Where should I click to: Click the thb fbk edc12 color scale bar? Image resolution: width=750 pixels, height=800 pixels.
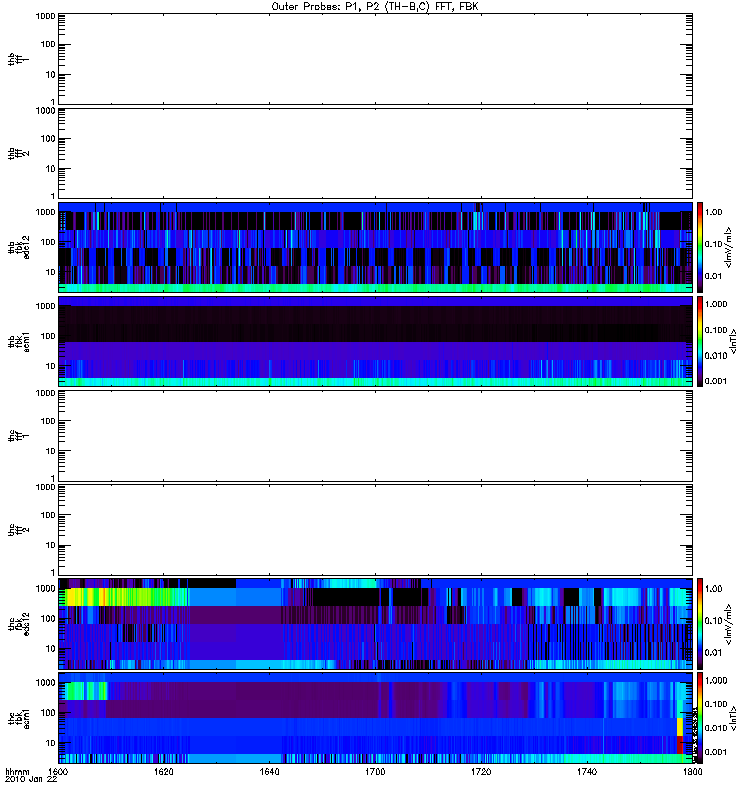click(700, 247)
